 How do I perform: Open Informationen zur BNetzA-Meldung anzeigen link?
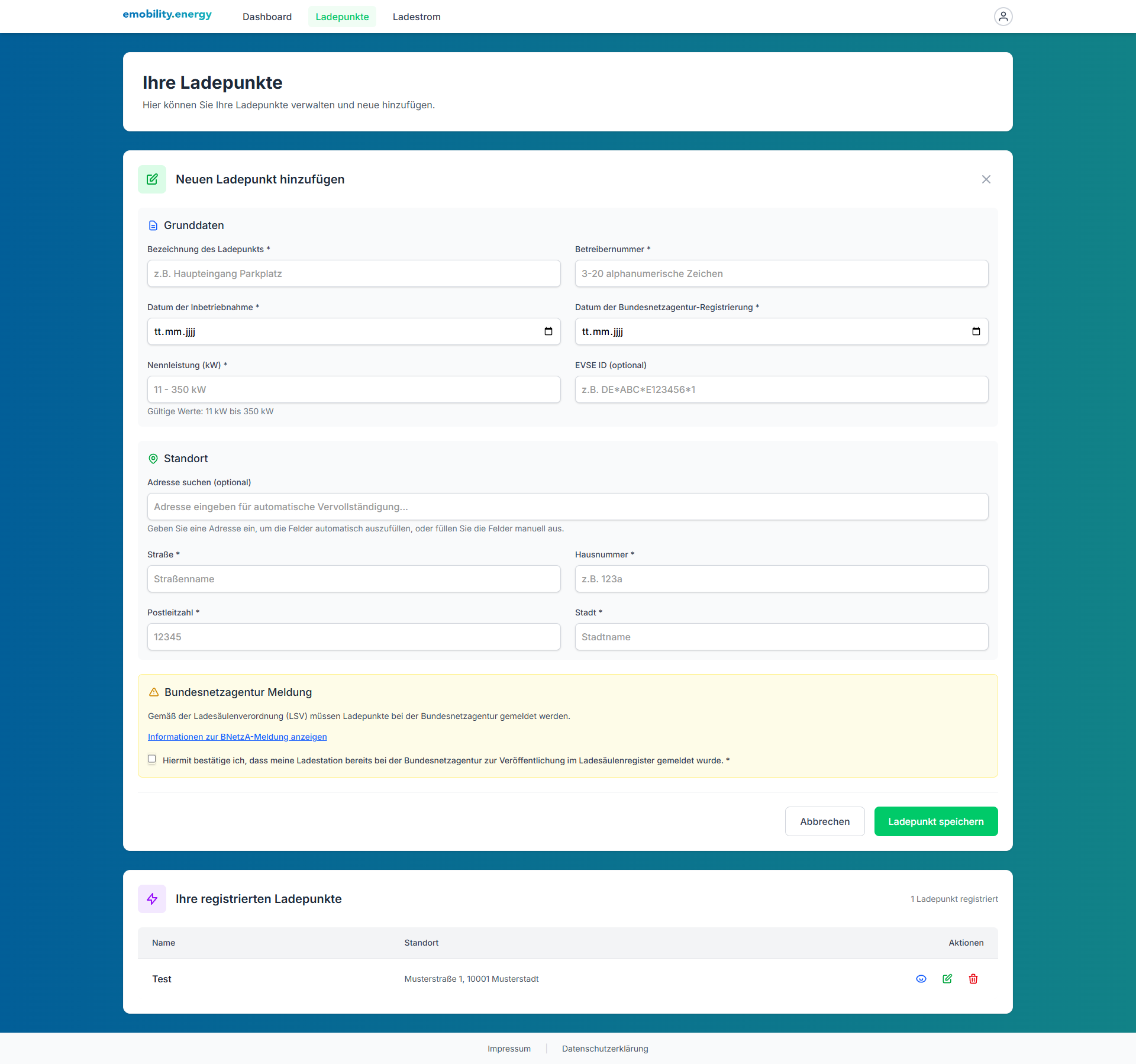(237, 737)
